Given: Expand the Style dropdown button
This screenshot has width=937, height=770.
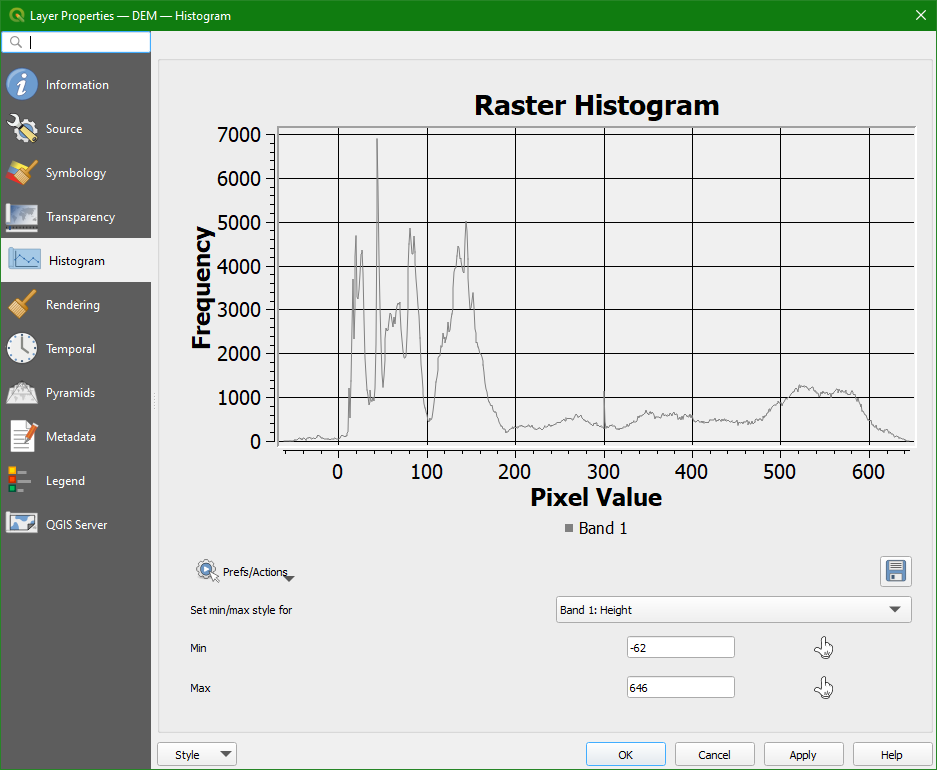Looking at the screenshot, I should [x=197, y=755].
